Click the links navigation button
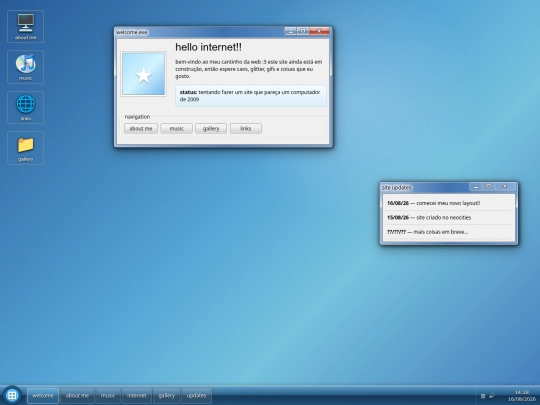540x405 pixels. coord(246,128)
